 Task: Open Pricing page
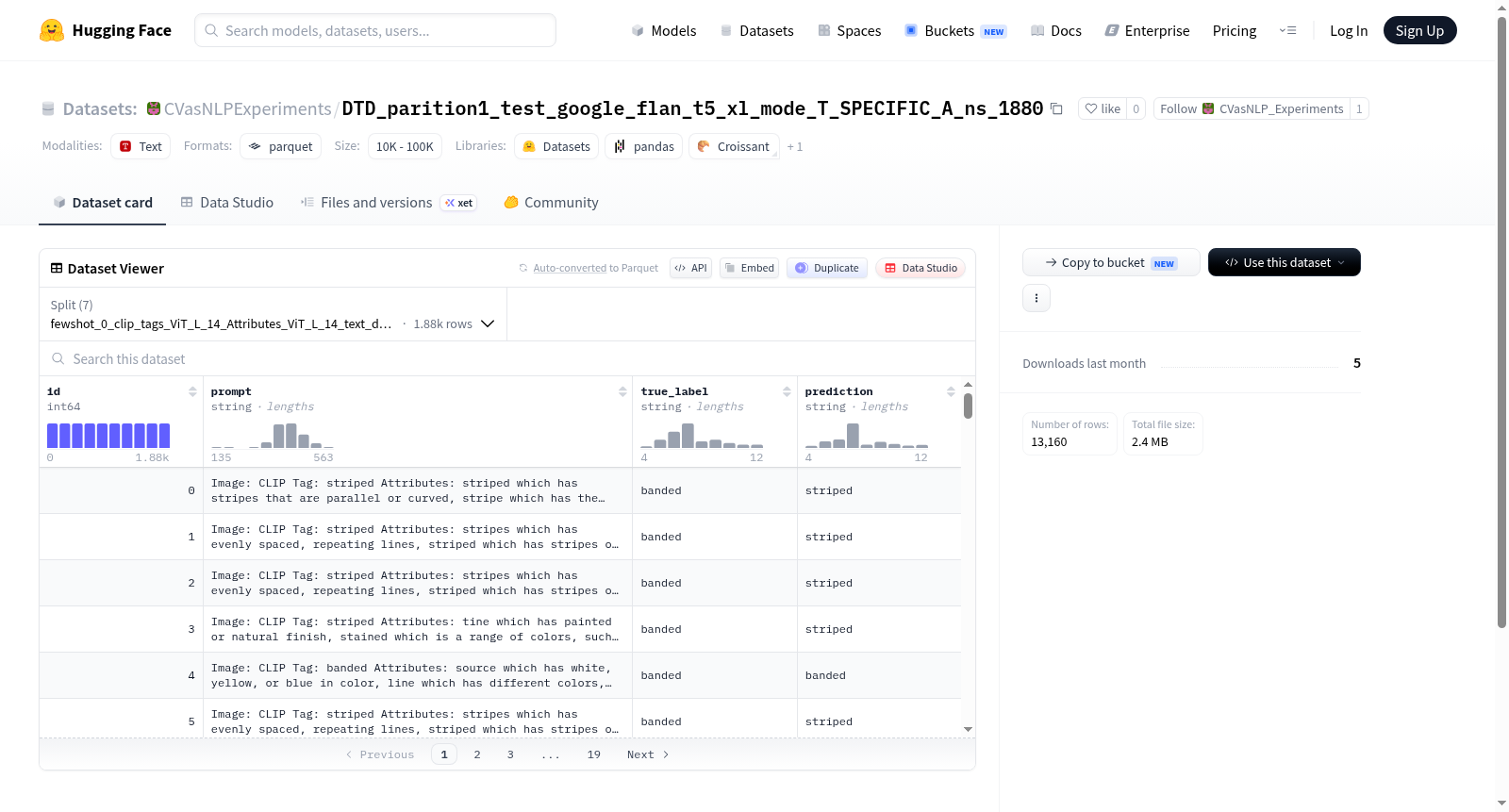pos(1235,31)
